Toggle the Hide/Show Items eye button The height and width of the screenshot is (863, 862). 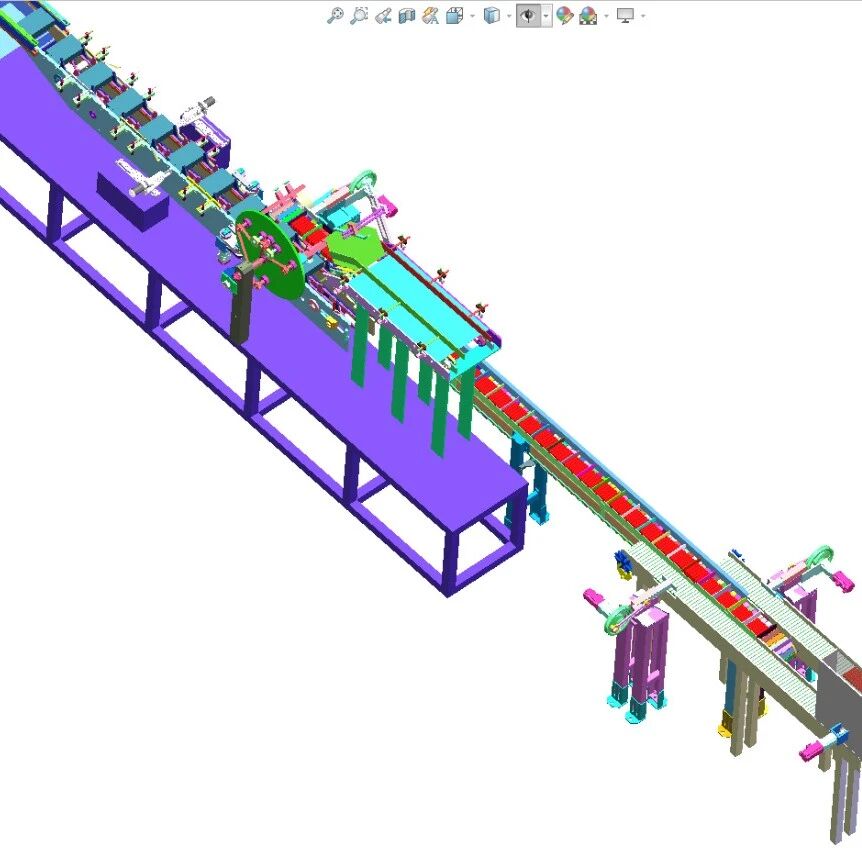[x=527, y=15]
